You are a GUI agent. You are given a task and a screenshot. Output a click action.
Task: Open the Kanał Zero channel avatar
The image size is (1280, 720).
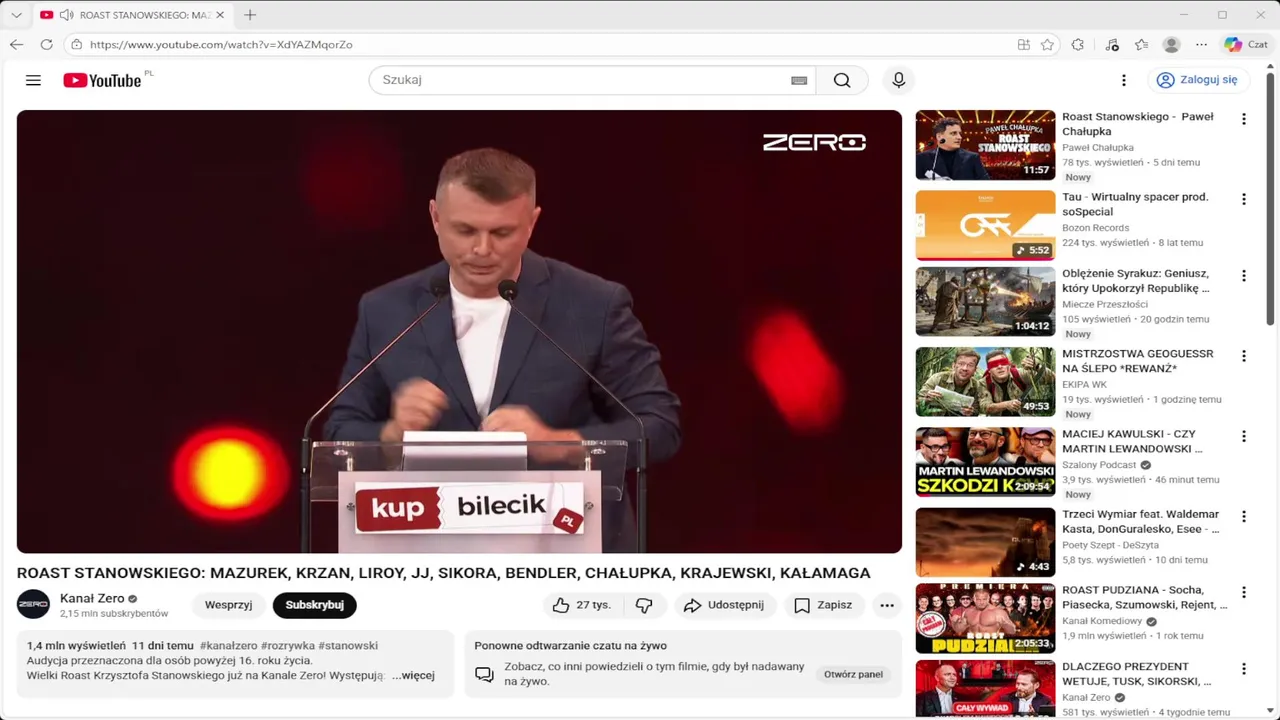[x=33, y=605]
